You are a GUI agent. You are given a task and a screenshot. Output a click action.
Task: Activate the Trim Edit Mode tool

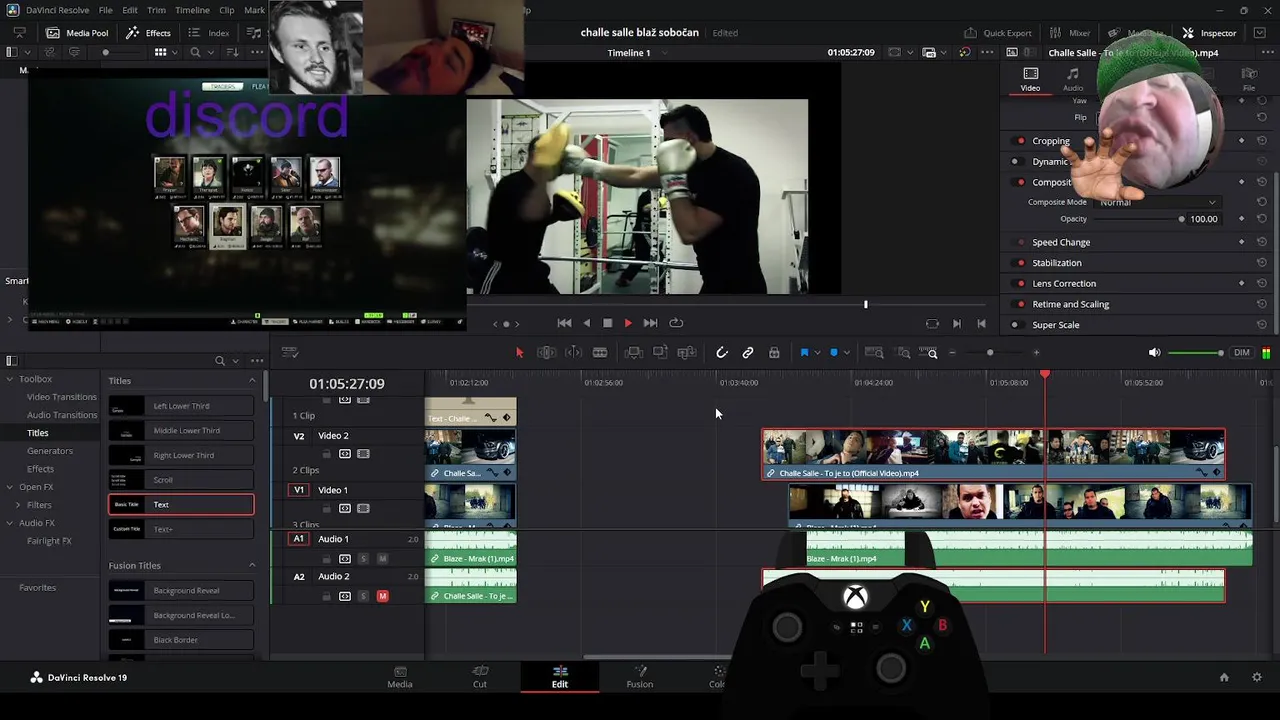coord(546,352)
